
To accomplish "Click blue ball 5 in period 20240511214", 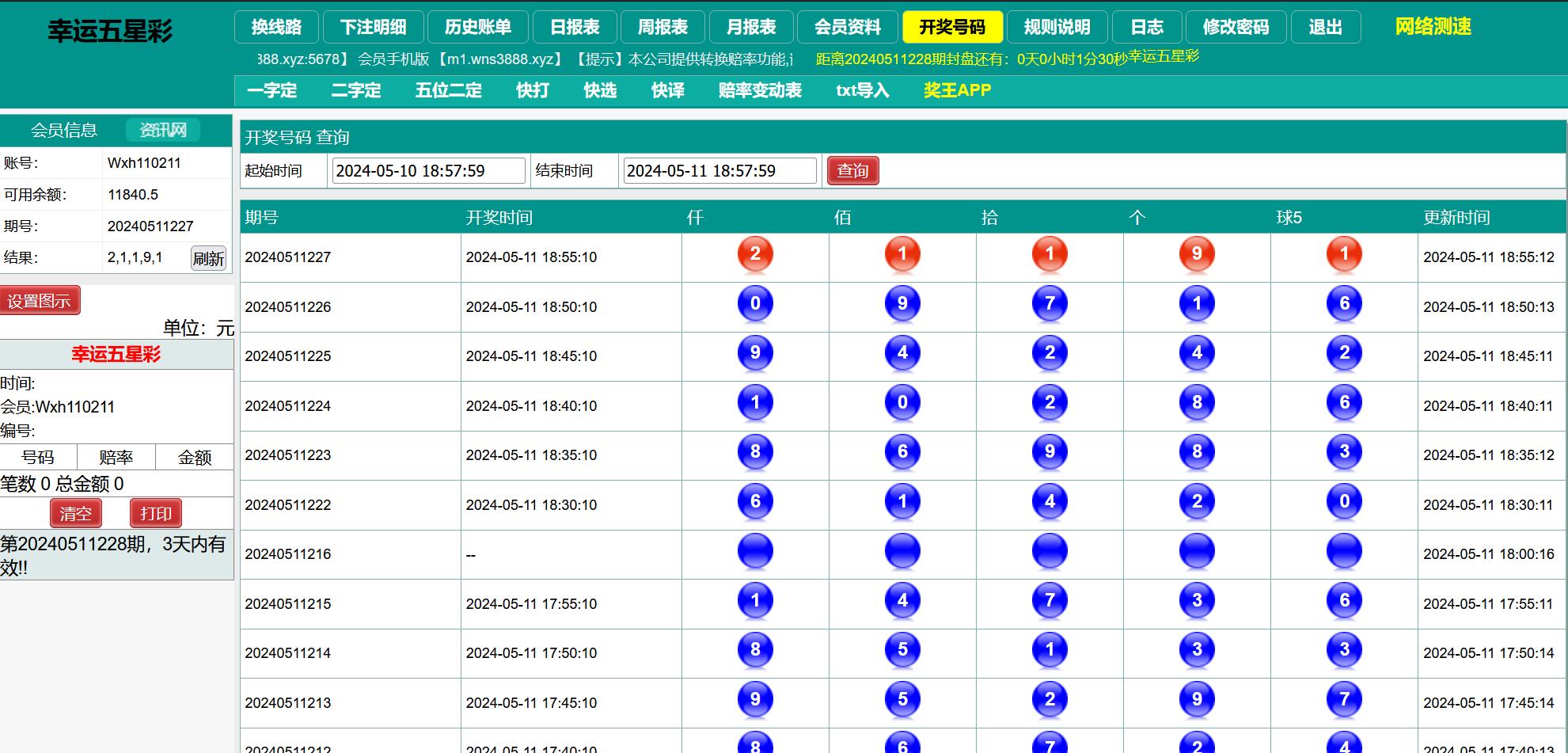I will click(x=902, y=650).
